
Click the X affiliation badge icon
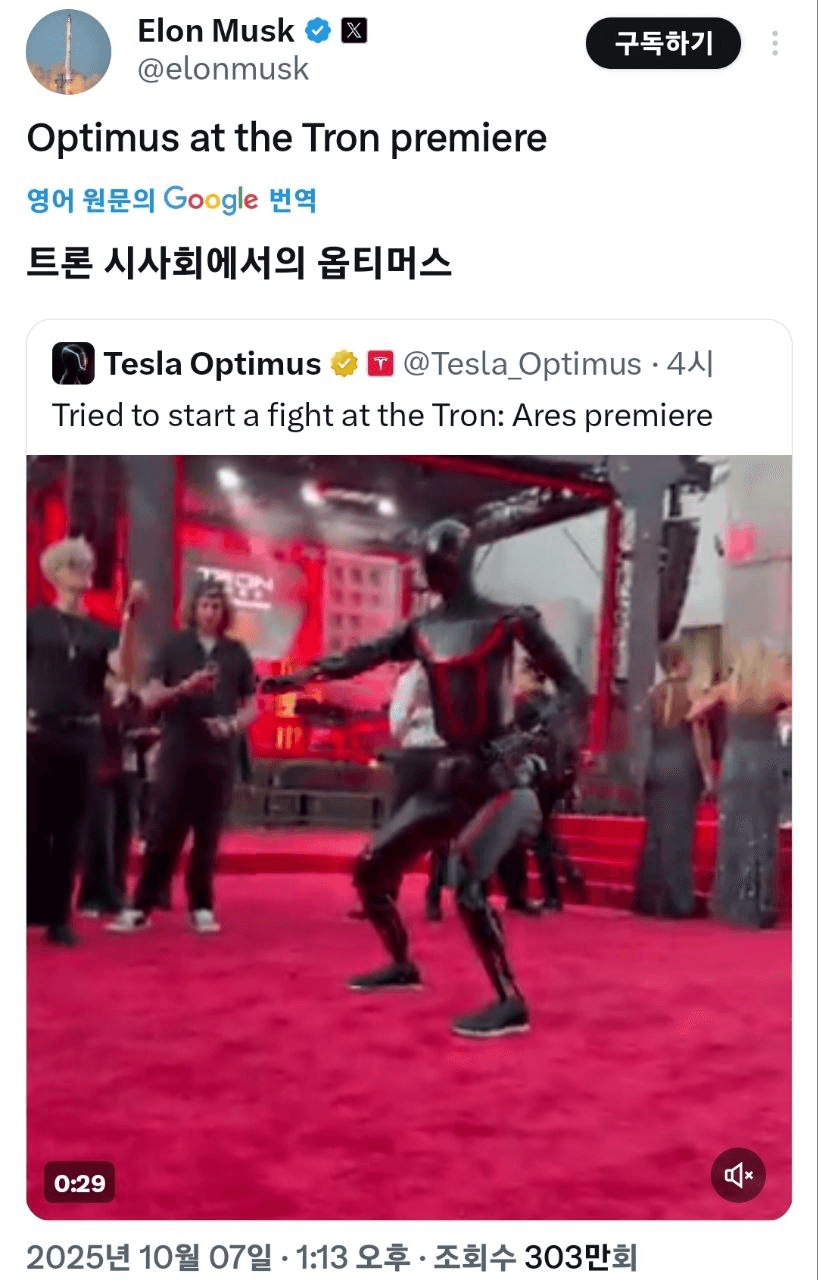(354, 31)
